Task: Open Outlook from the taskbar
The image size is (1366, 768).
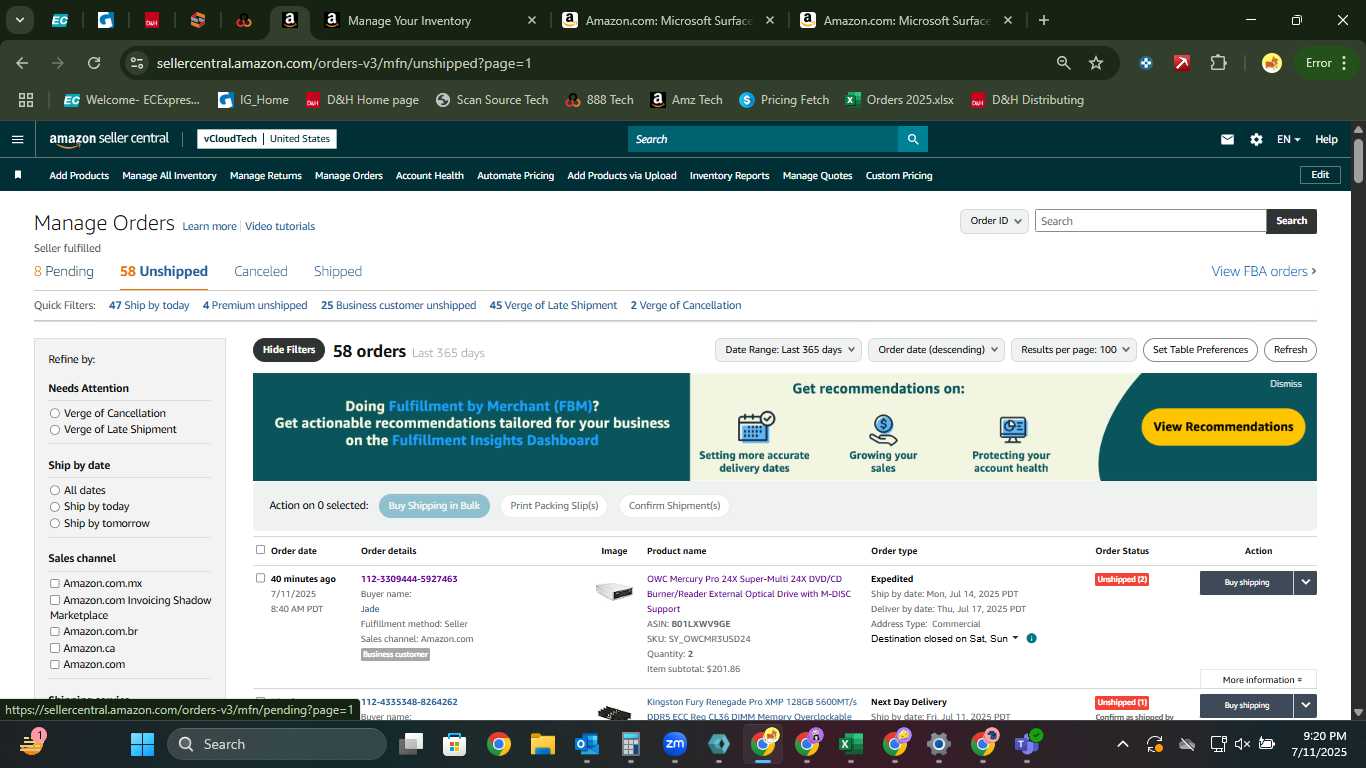Action: click(587, 744)
